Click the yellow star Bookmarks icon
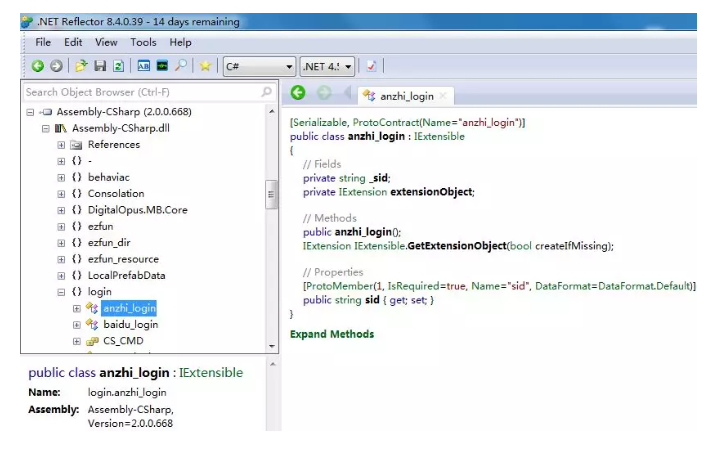 click(205, 66)
